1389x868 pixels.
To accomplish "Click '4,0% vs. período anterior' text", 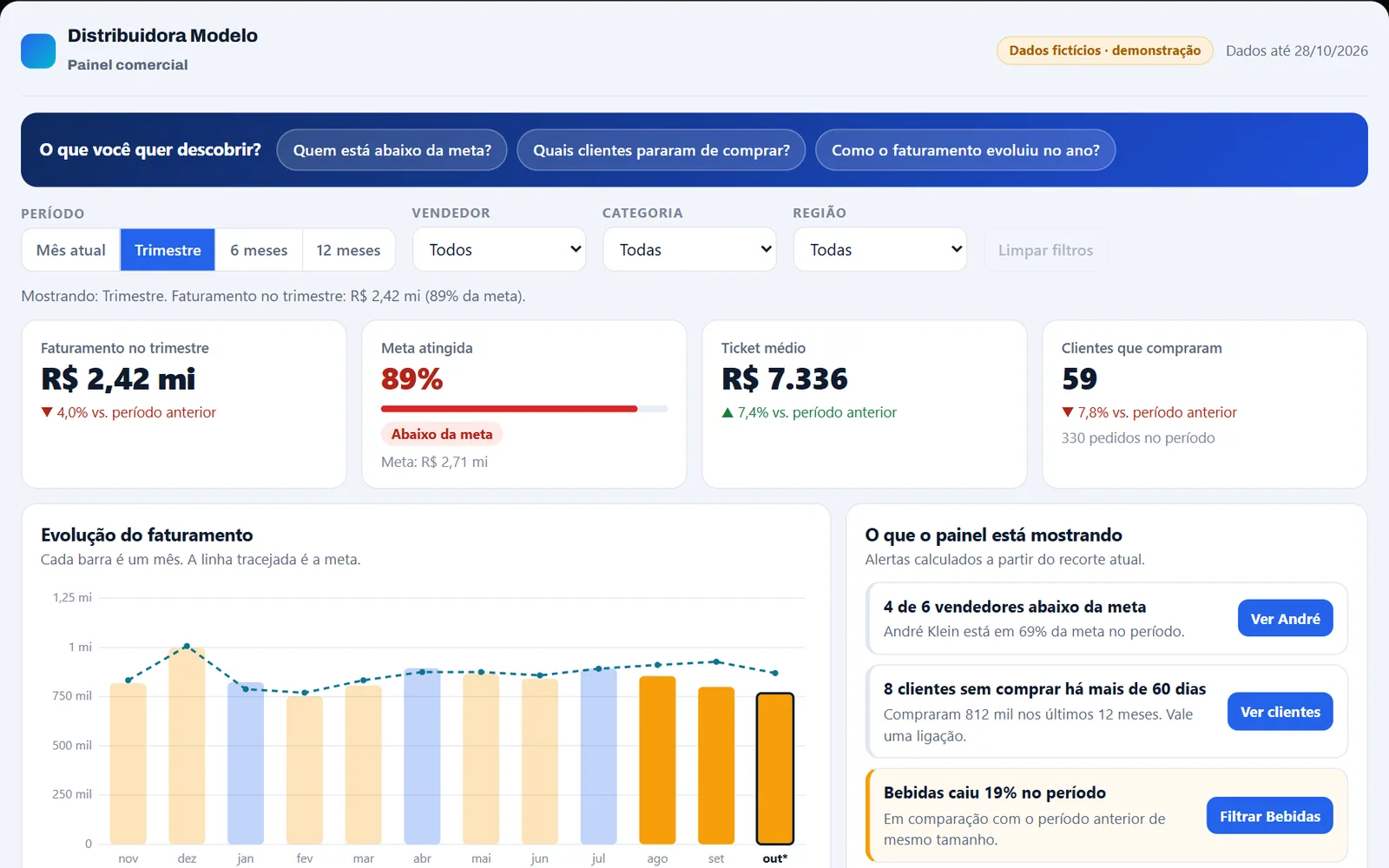I will coord(128,412).
